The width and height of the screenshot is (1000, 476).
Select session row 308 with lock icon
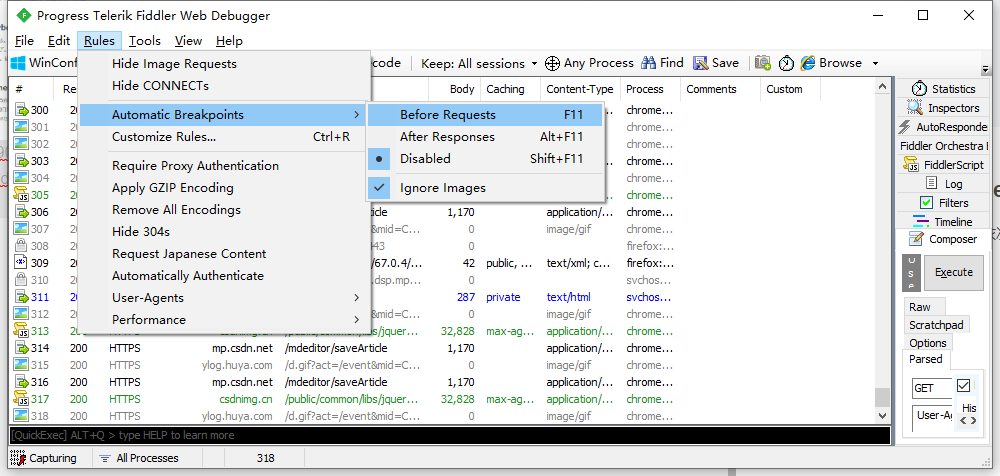coord(22,246)
